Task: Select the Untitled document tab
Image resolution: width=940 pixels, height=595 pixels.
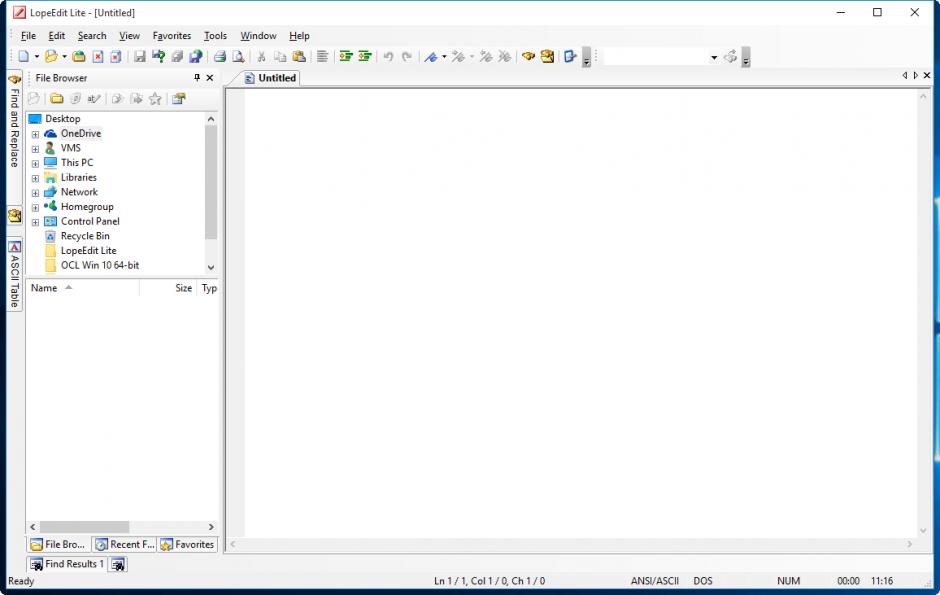Action: (x=270, y=78)
